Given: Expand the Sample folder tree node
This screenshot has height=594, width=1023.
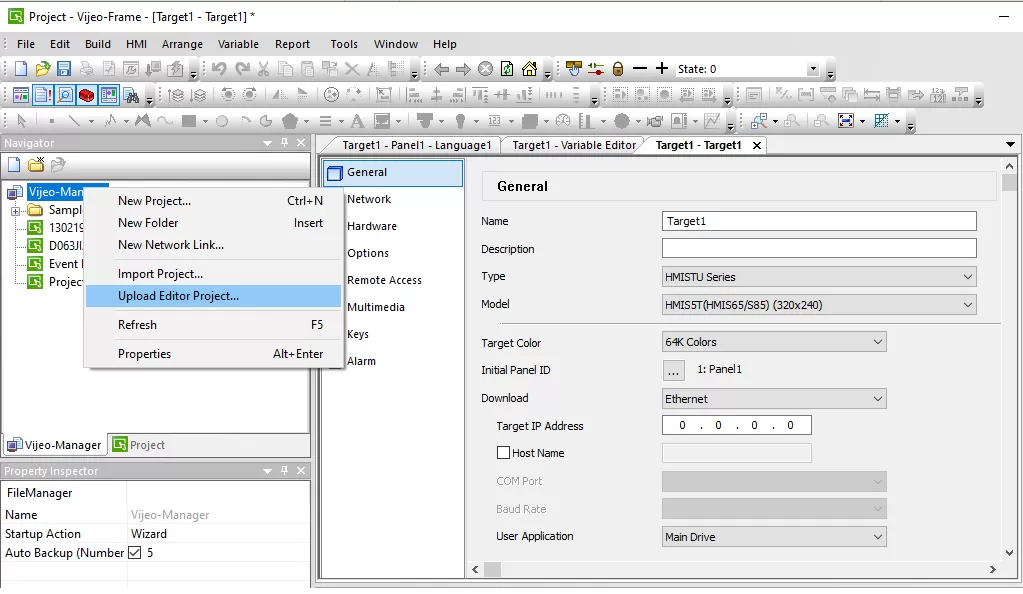Looking at the screenshot, I should pos(16,211).
